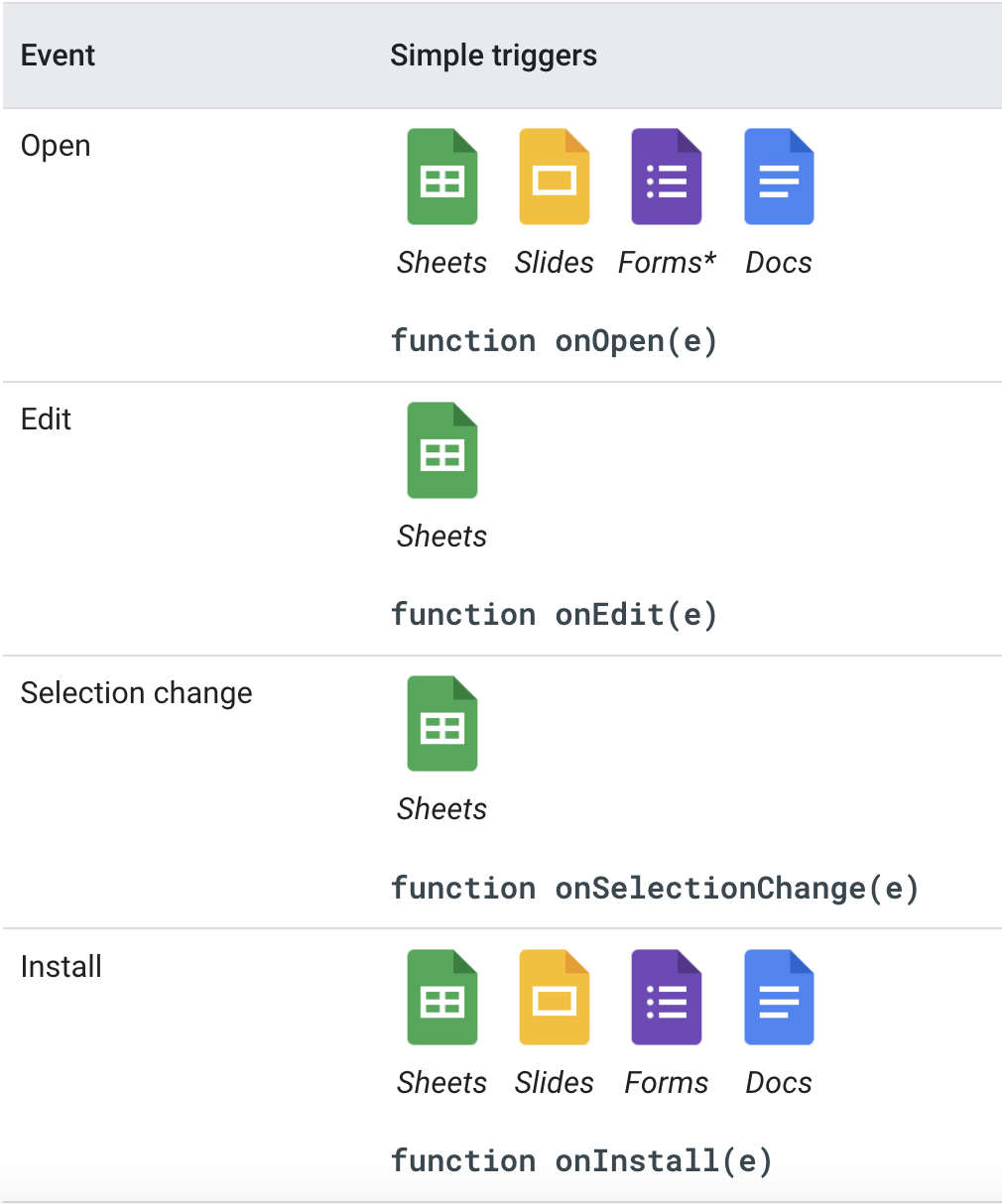Screen dimensions: 1002x1204
Task: Click the 'Event' column header
Action: click(x=58, y=56)
